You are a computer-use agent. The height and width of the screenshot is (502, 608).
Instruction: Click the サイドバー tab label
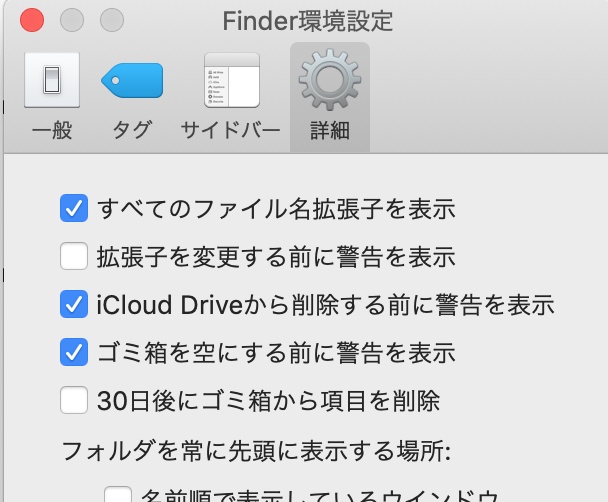click(231, 130)
